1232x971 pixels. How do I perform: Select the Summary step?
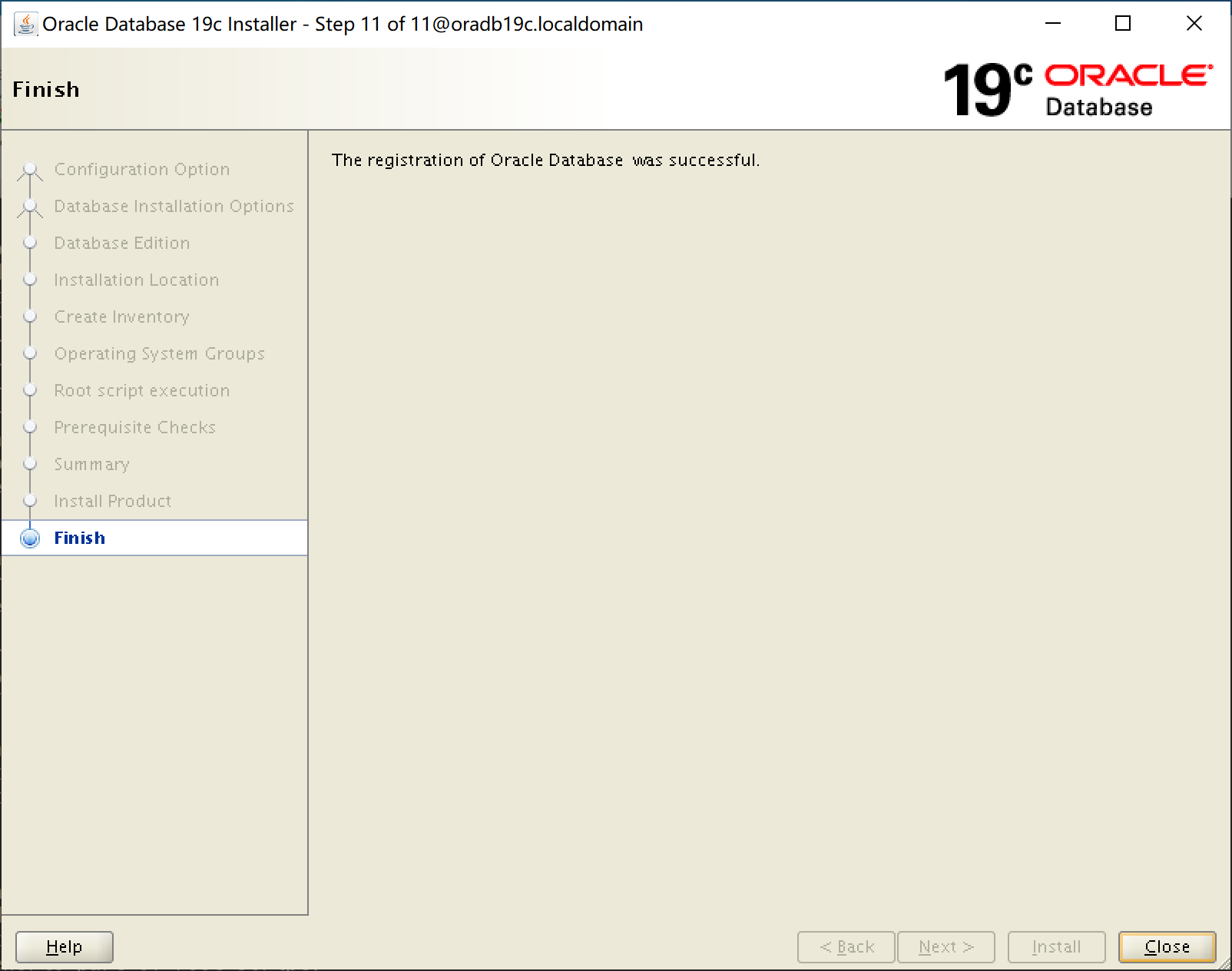pyautogui.click(x=92, y=464)
